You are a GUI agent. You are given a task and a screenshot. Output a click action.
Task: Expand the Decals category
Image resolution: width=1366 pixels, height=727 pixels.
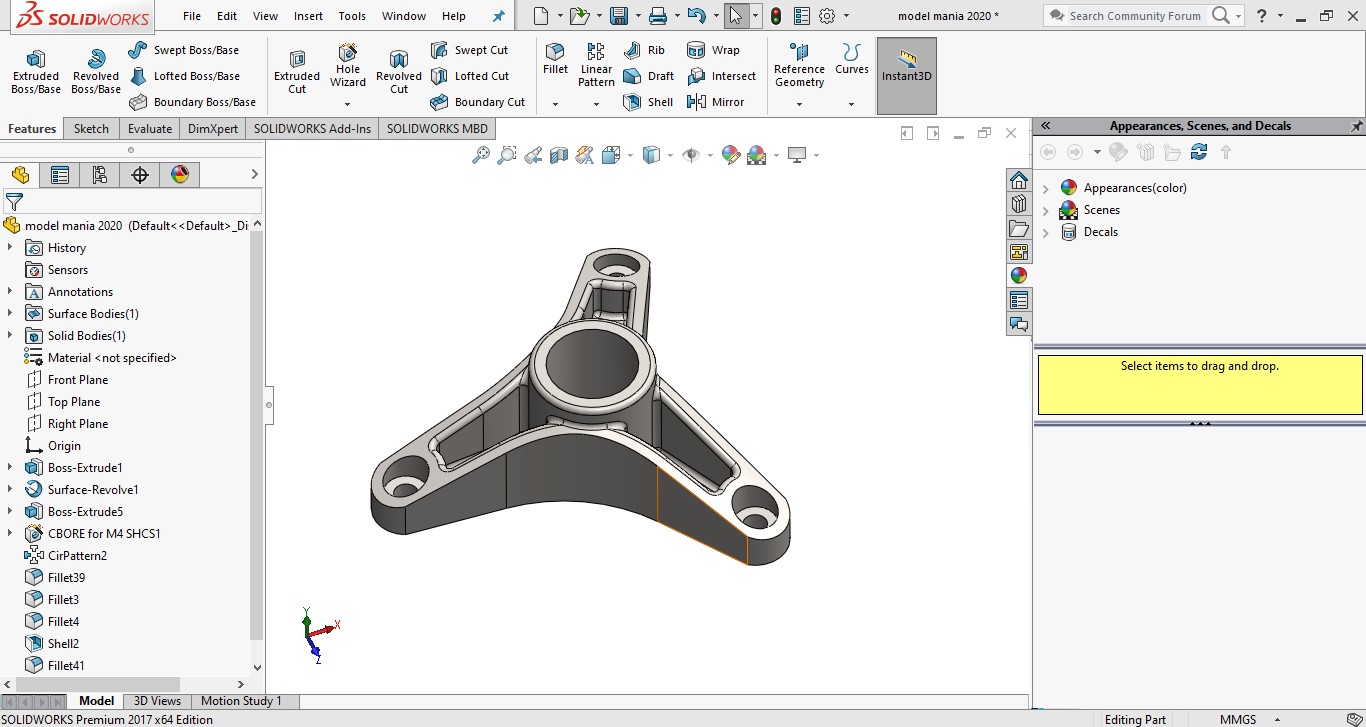(x=1046, y=232)
